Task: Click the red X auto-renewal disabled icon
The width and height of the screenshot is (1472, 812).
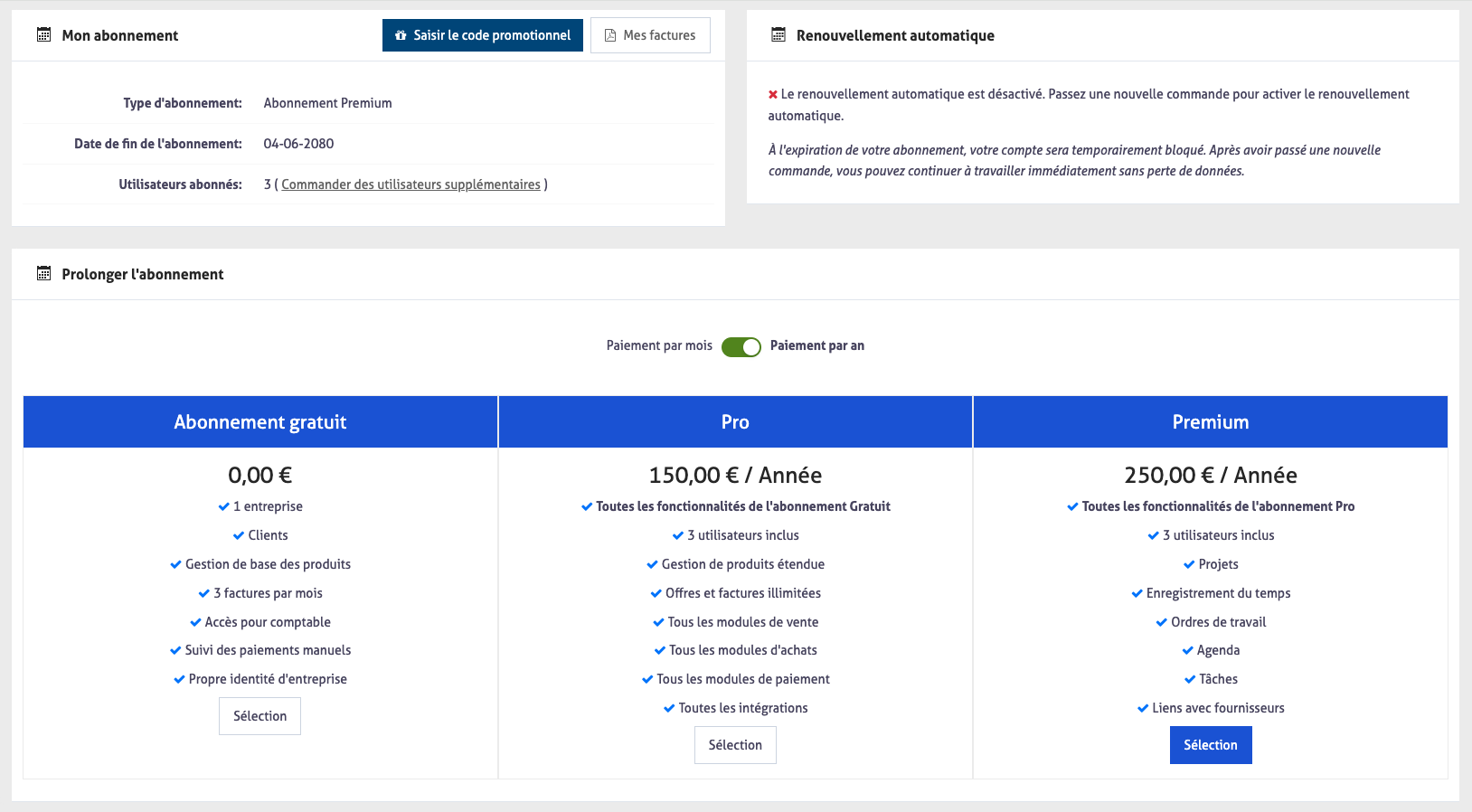Action: point(773,94)
